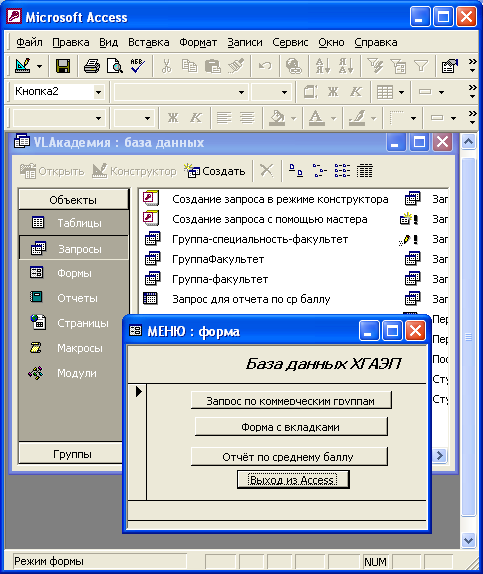Click the Cut scissors icon

click(167, 66)
